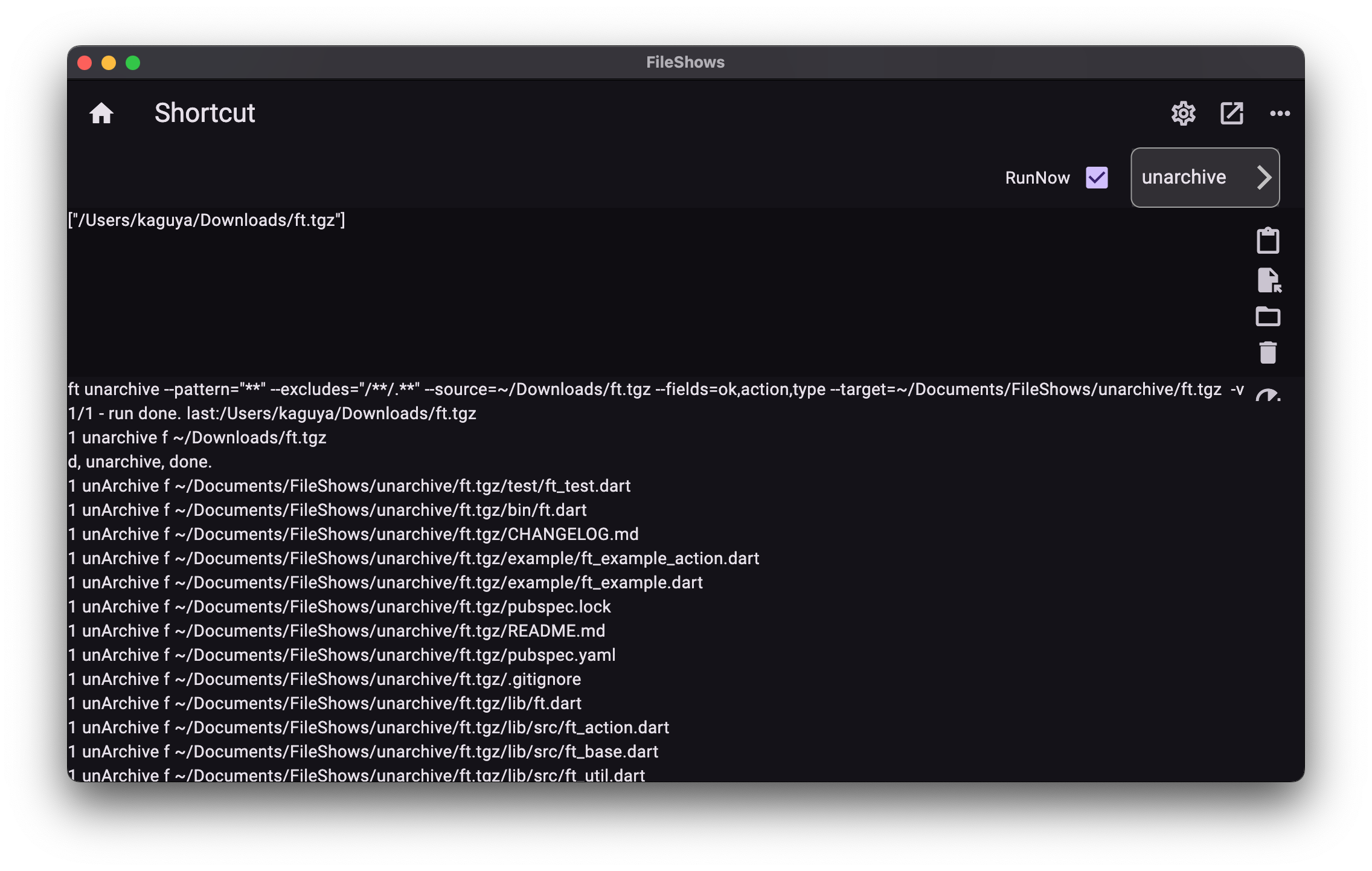Click into the file paths input area
The height and width of the screenshot is (871, 1372).
coord(604,290)
